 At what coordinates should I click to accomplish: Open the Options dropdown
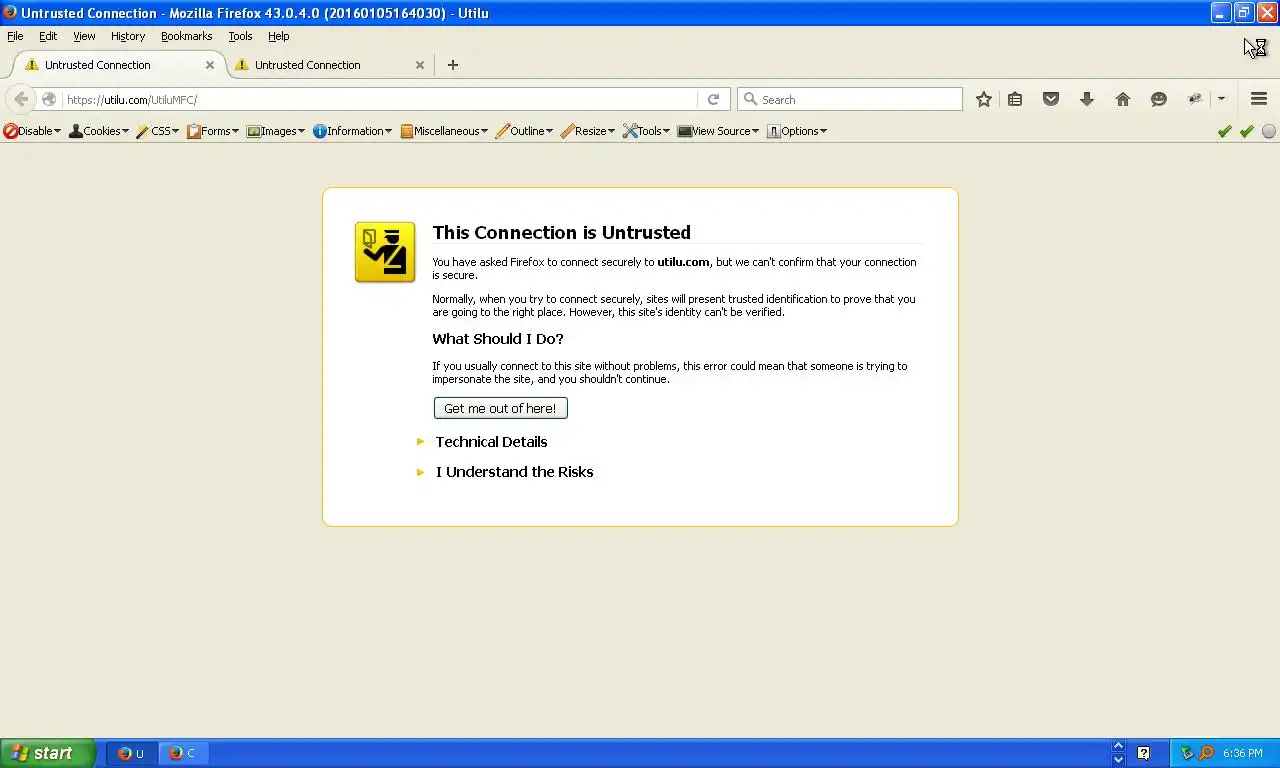[x=797, y=131]
